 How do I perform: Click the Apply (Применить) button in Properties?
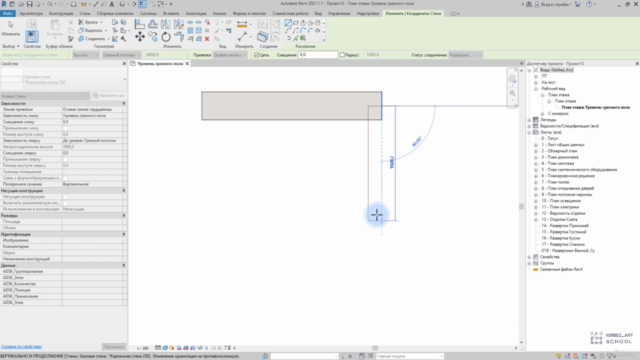coord(114,347)
